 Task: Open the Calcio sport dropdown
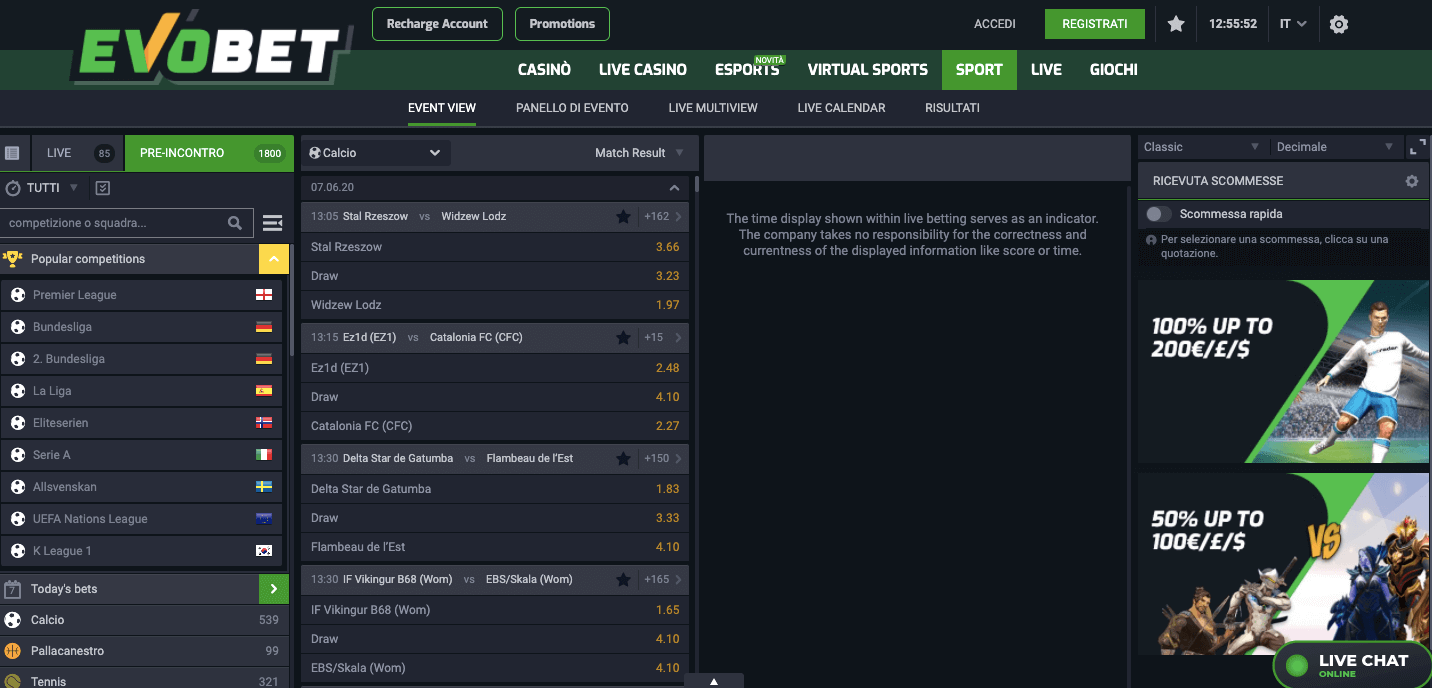coord(375,153)
